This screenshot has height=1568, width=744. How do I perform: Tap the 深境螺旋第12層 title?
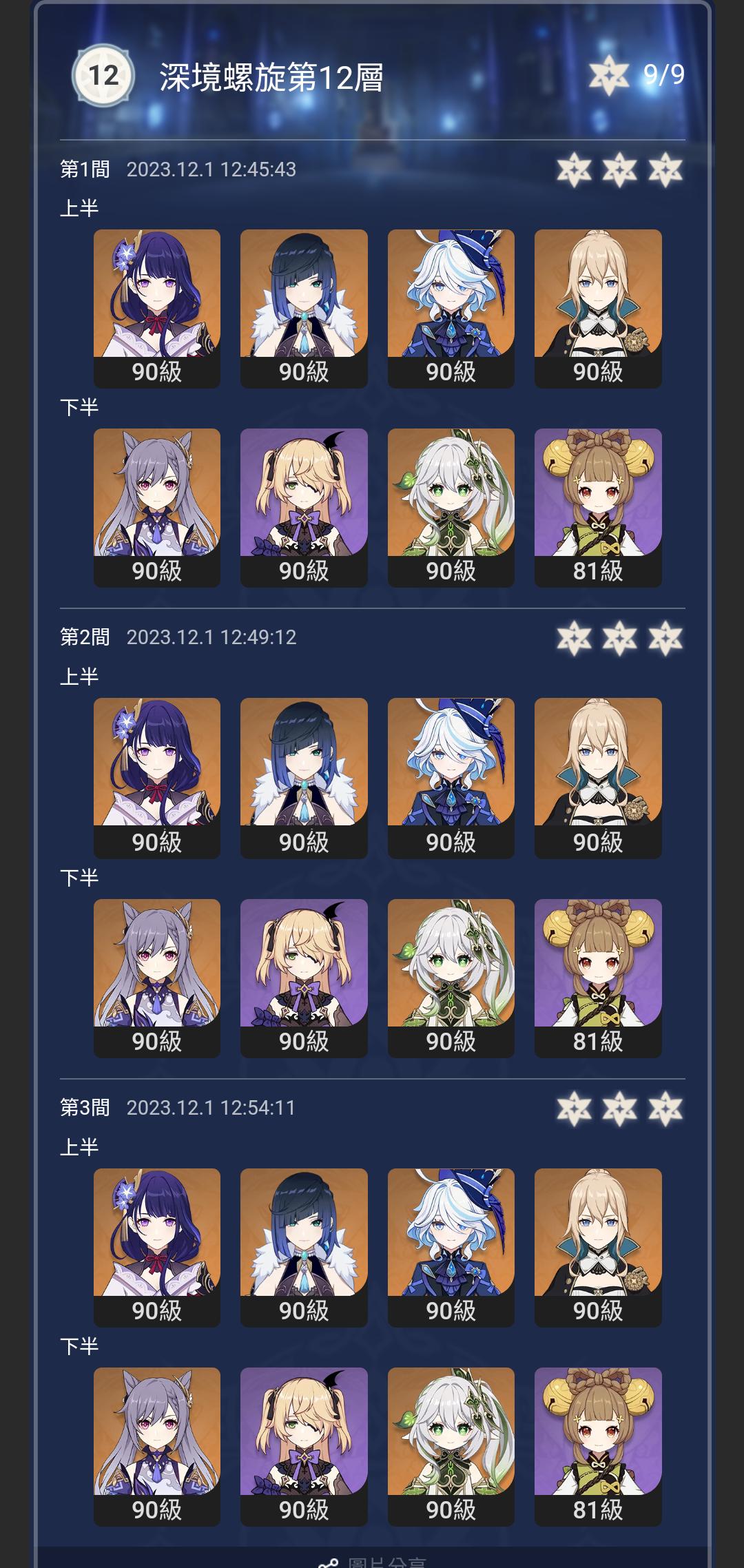point(271,77)
